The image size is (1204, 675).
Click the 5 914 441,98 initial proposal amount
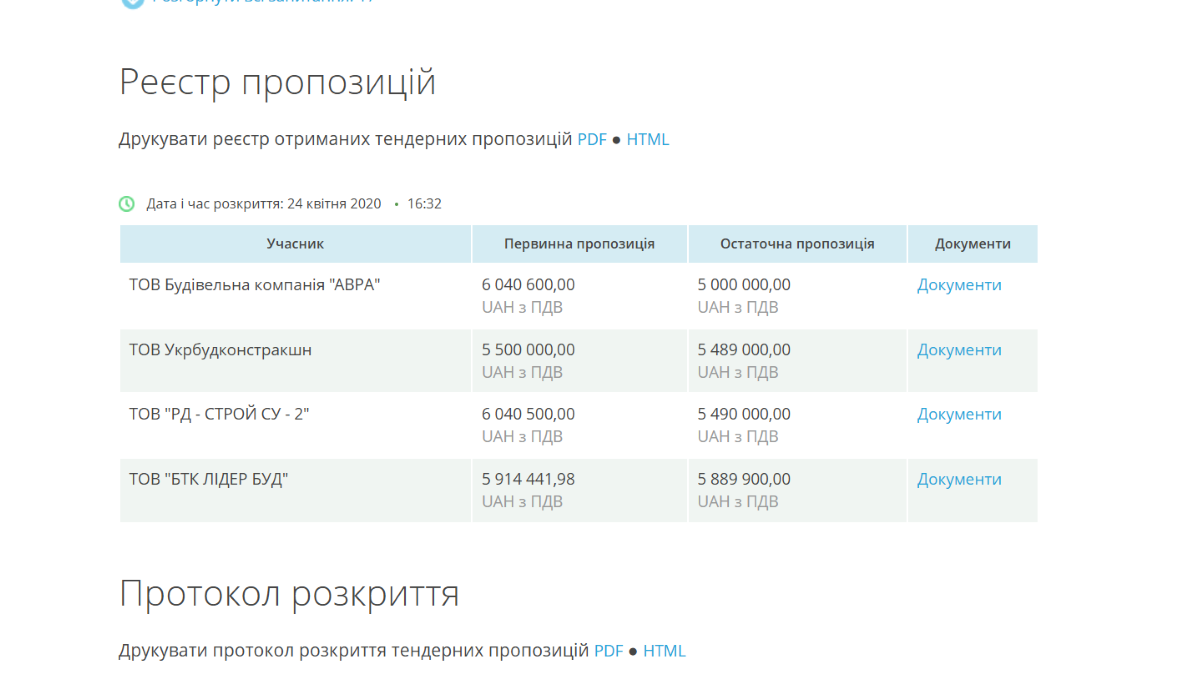coord(528,479)
